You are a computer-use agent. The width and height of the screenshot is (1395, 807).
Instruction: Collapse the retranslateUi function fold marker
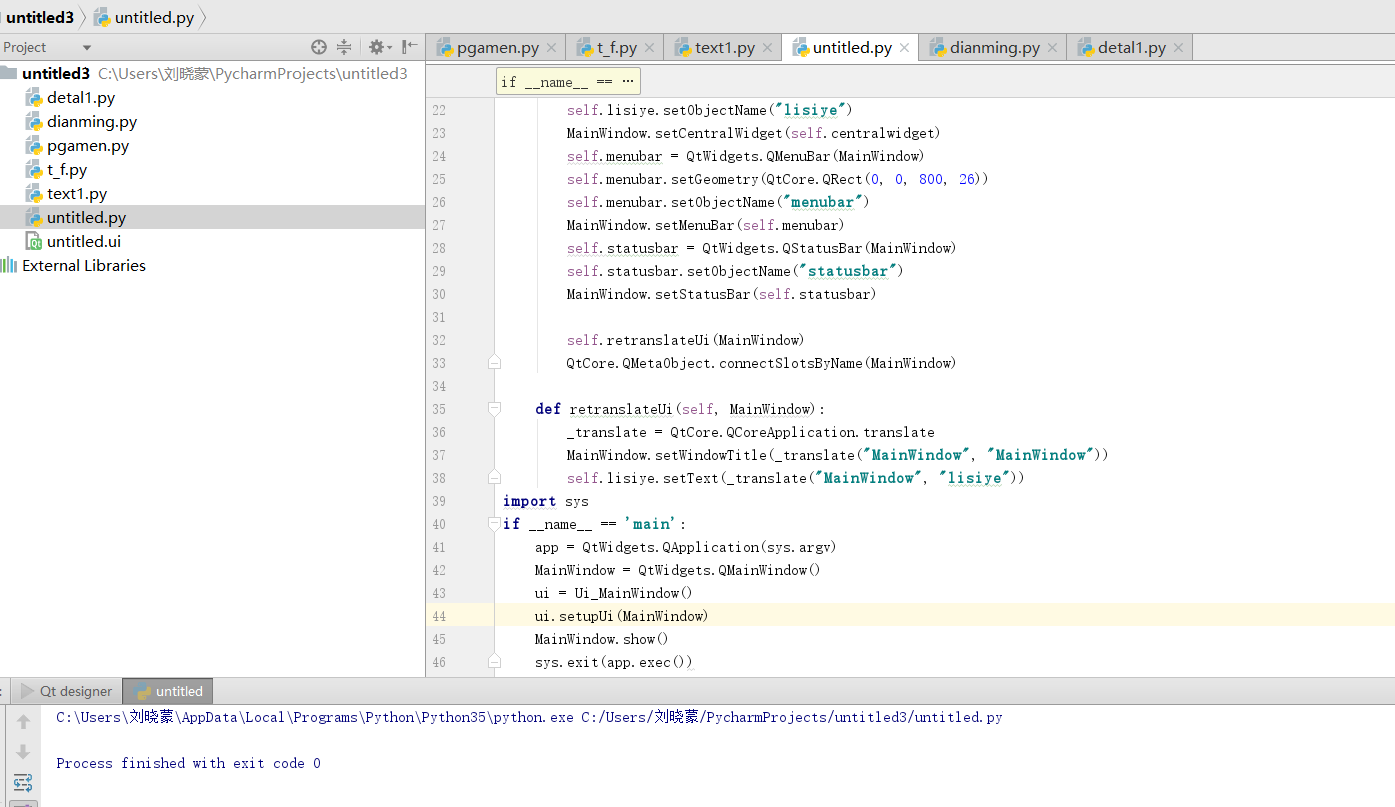(x=494, y=409)
